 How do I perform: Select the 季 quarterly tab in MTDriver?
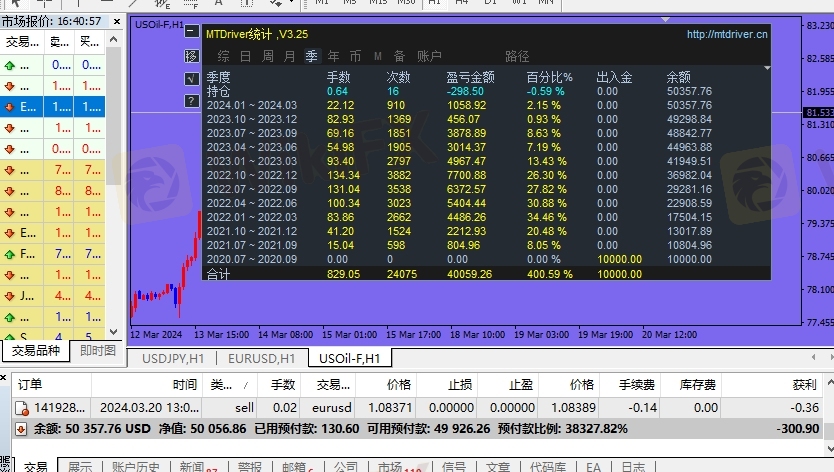[312, 56]
